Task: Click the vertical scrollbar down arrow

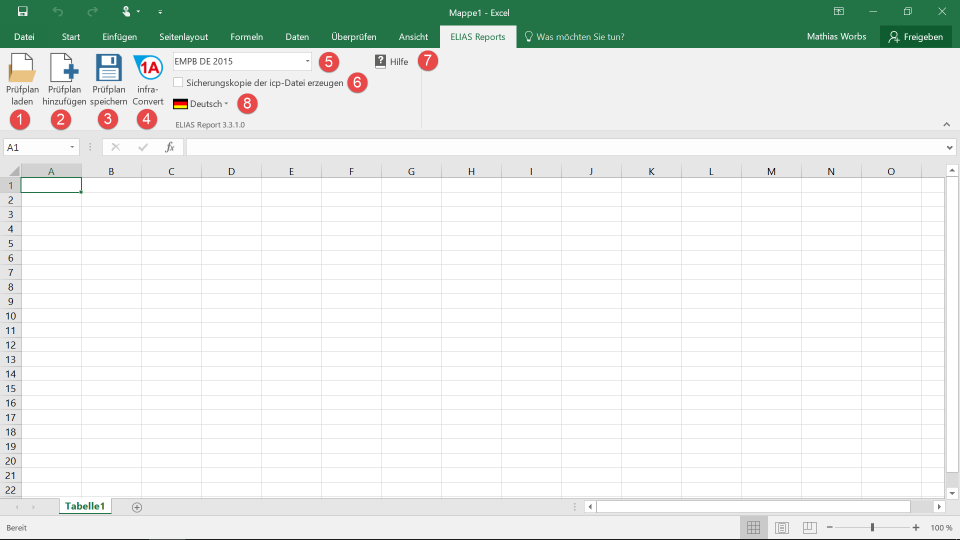Action: point(952,493)
